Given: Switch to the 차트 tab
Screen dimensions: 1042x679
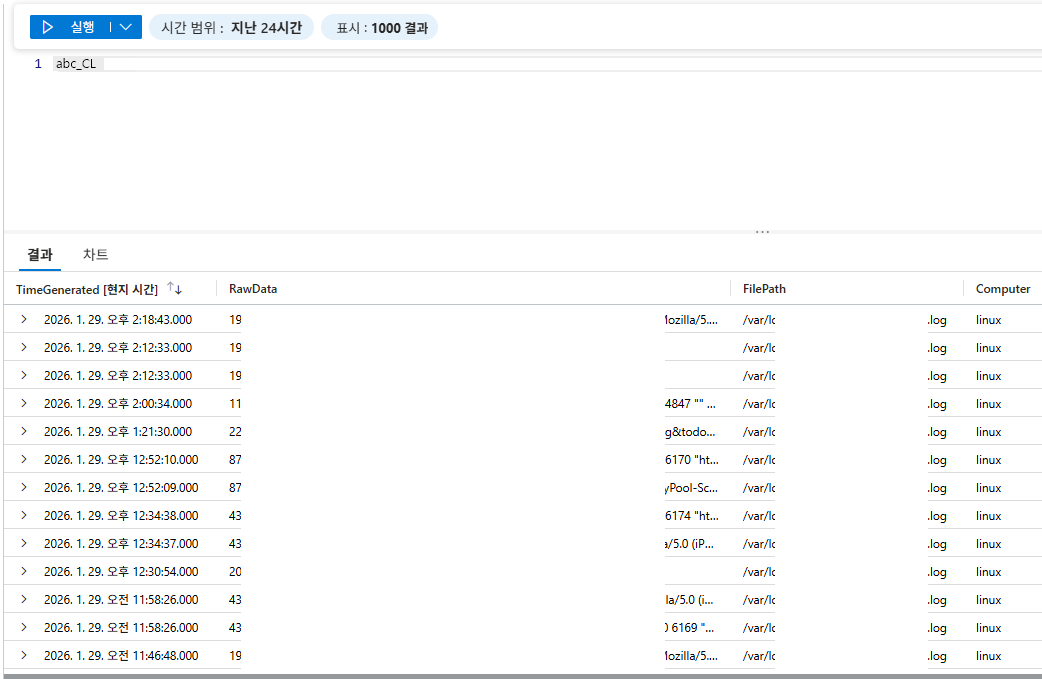Looking at the screenshot, I should (x=95, y=254).
